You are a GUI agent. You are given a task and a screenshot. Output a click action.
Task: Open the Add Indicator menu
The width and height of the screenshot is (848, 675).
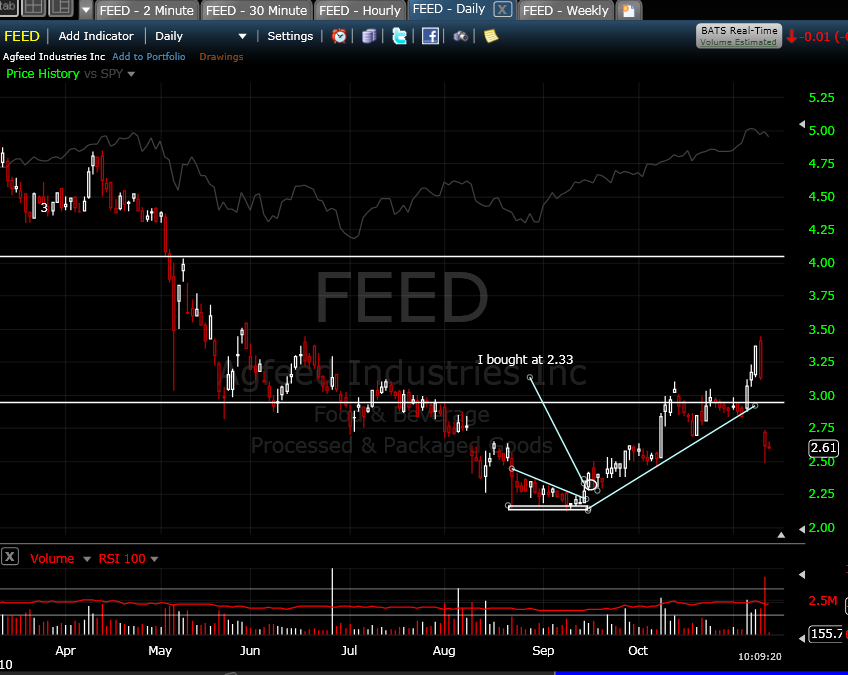[x=96, y=36]
